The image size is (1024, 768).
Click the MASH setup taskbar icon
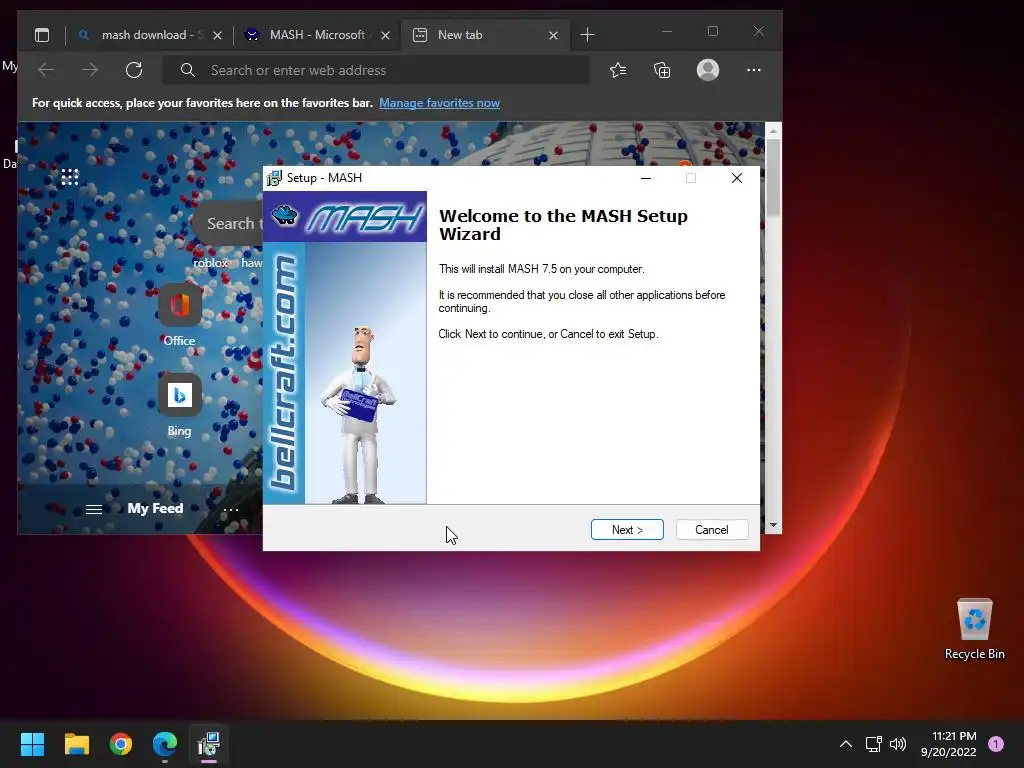(x=209, y=744)
